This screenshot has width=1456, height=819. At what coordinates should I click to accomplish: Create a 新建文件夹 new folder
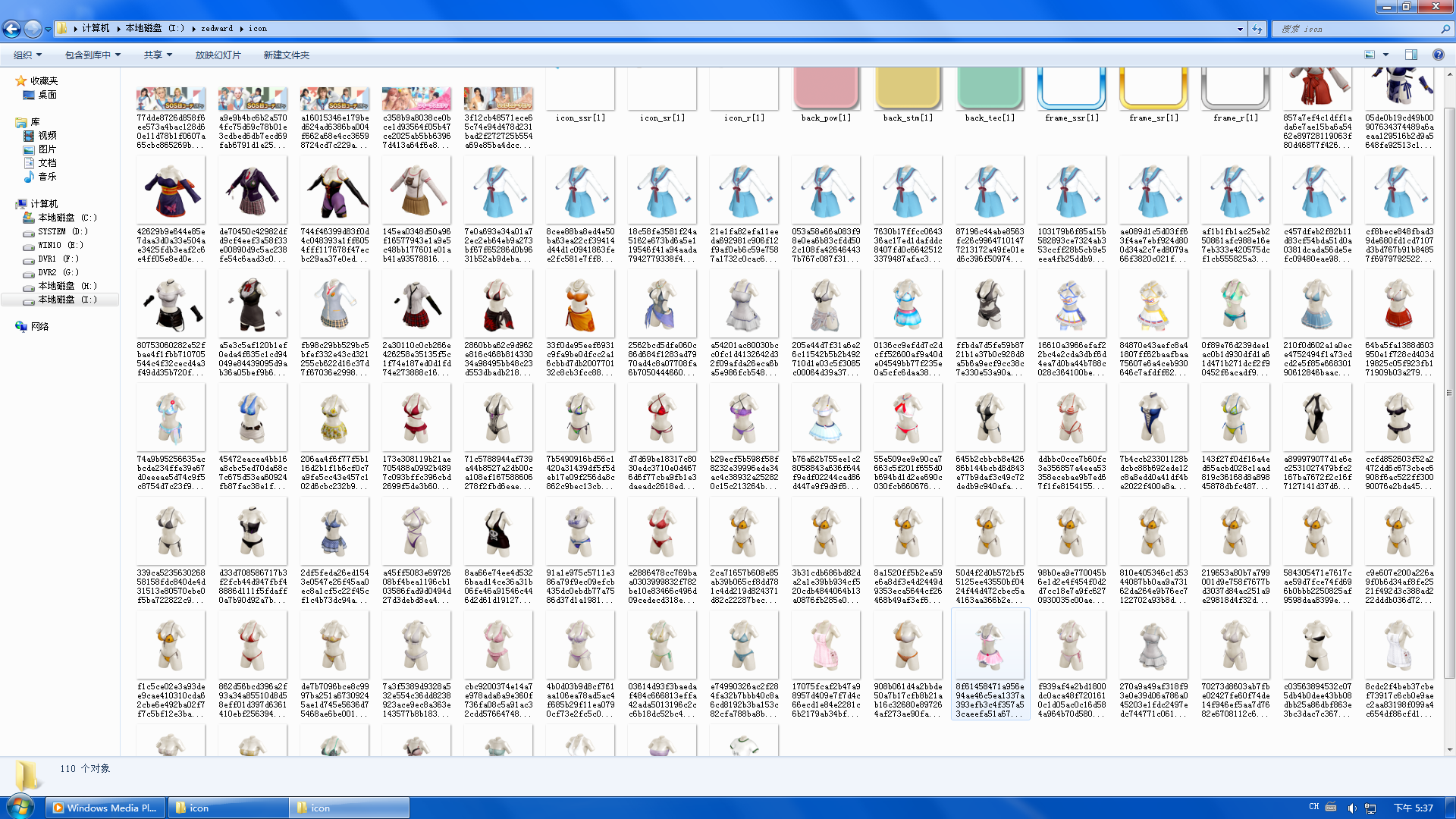click(286, 55)
